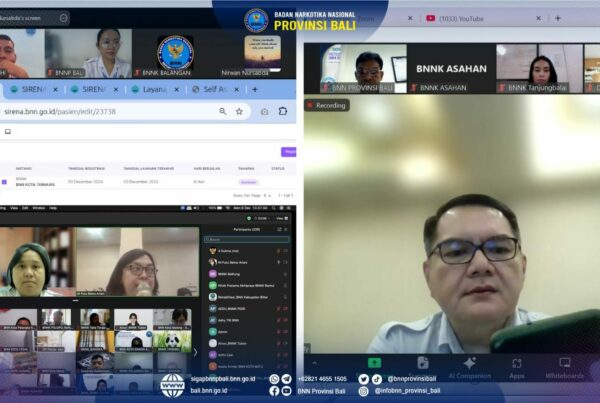Switch to the Layanan browser tab
The image size is (600, 403).
[x=154, y=89]
